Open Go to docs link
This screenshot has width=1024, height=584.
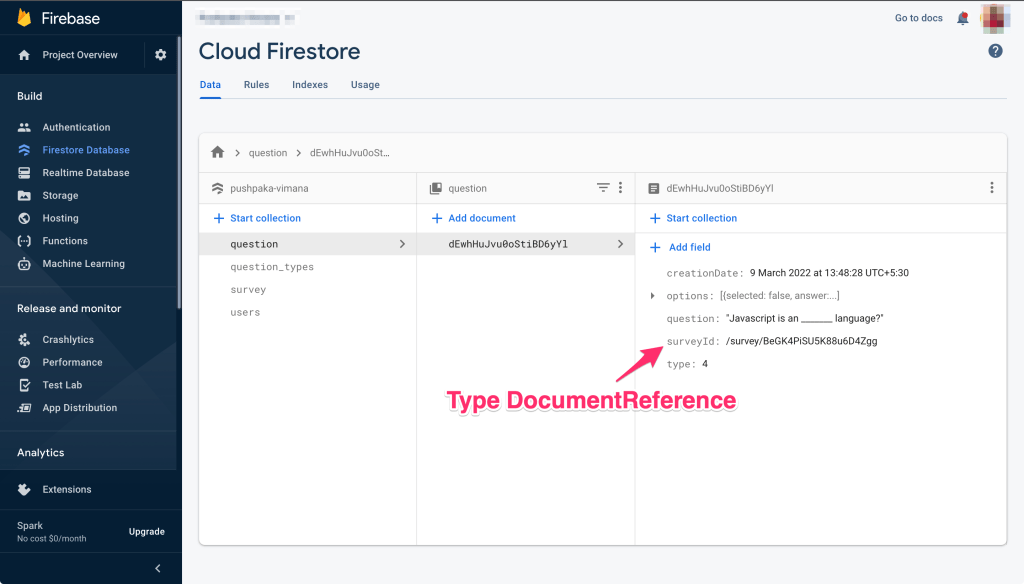[919, 18]
